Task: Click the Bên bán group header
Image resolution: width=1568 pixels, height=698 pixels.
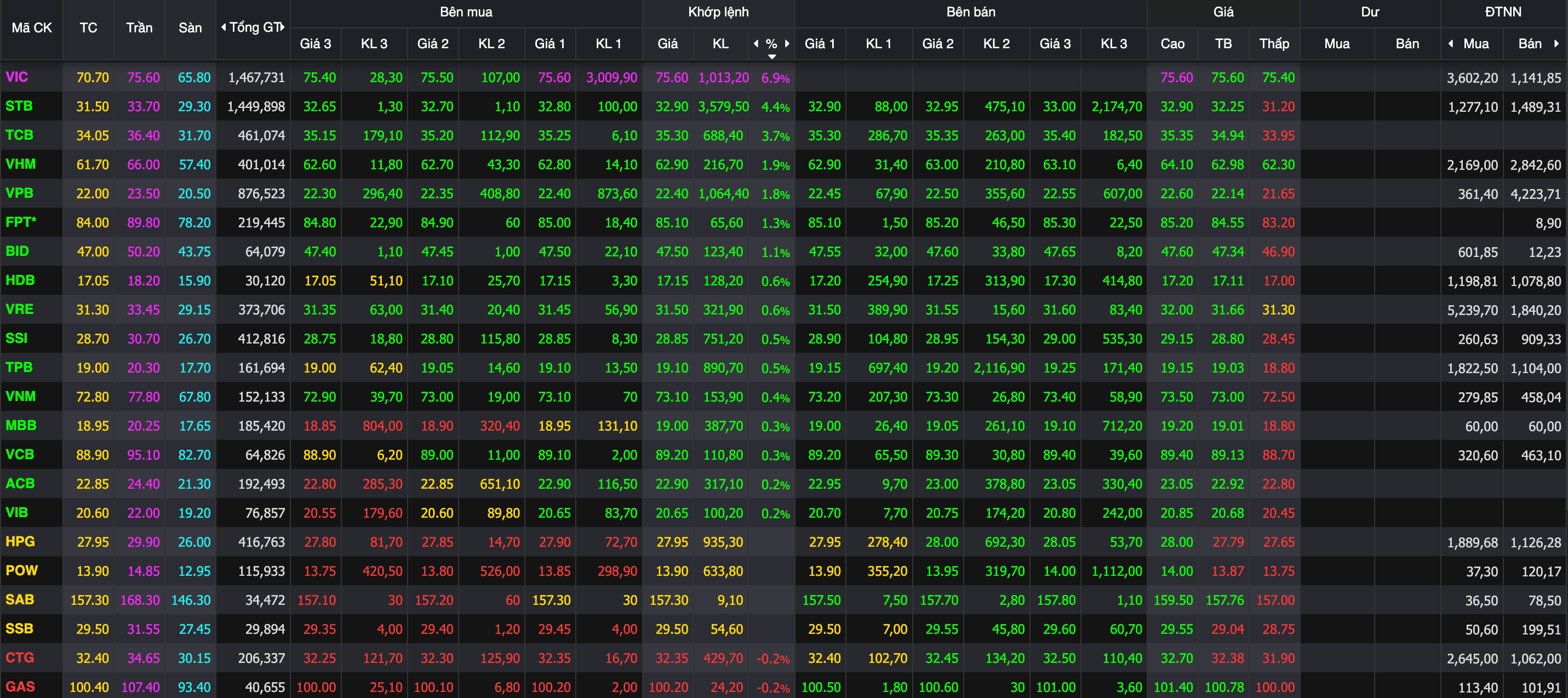Action: click(971, 12)
